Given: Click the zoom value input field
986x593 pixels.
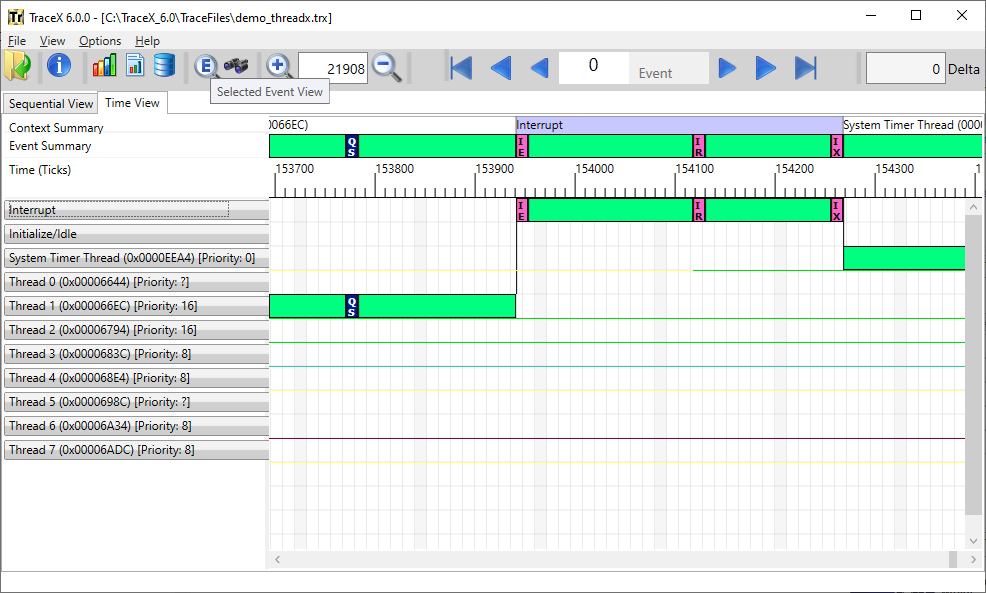Looking at the screenshot, I should tap(333, 68).
